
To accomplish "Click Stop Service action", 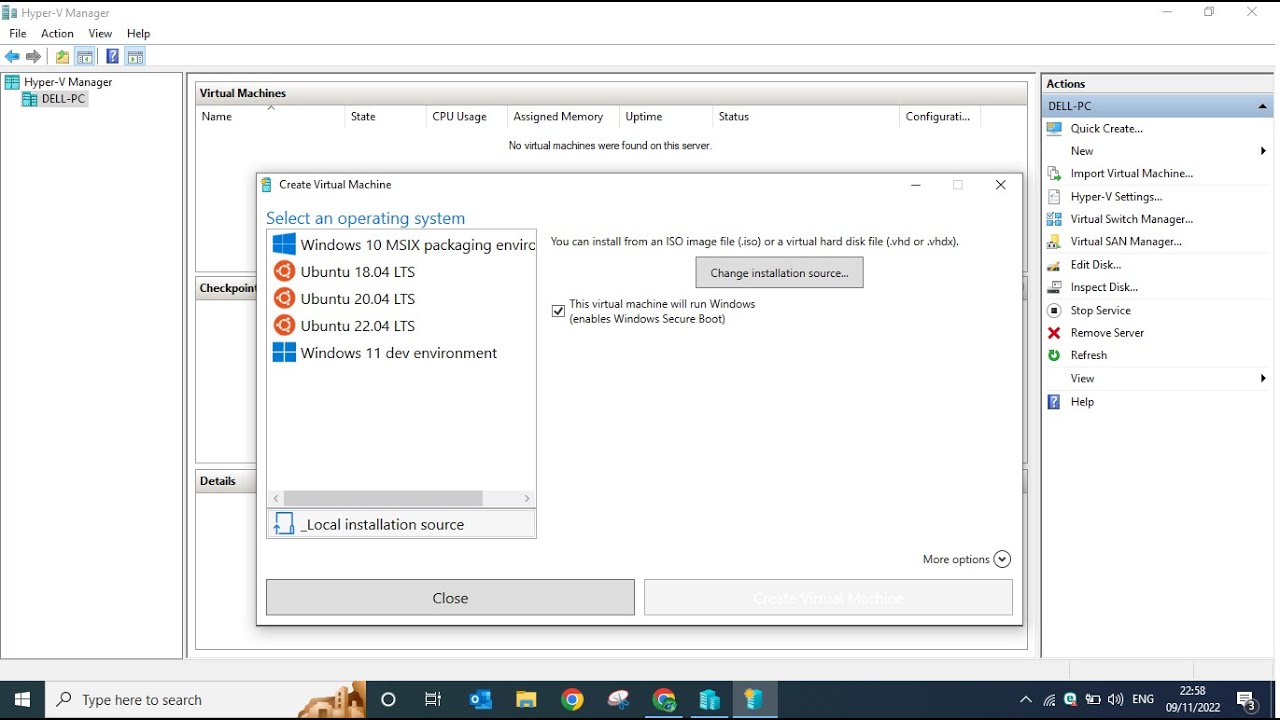I will tap(1100, 311).
